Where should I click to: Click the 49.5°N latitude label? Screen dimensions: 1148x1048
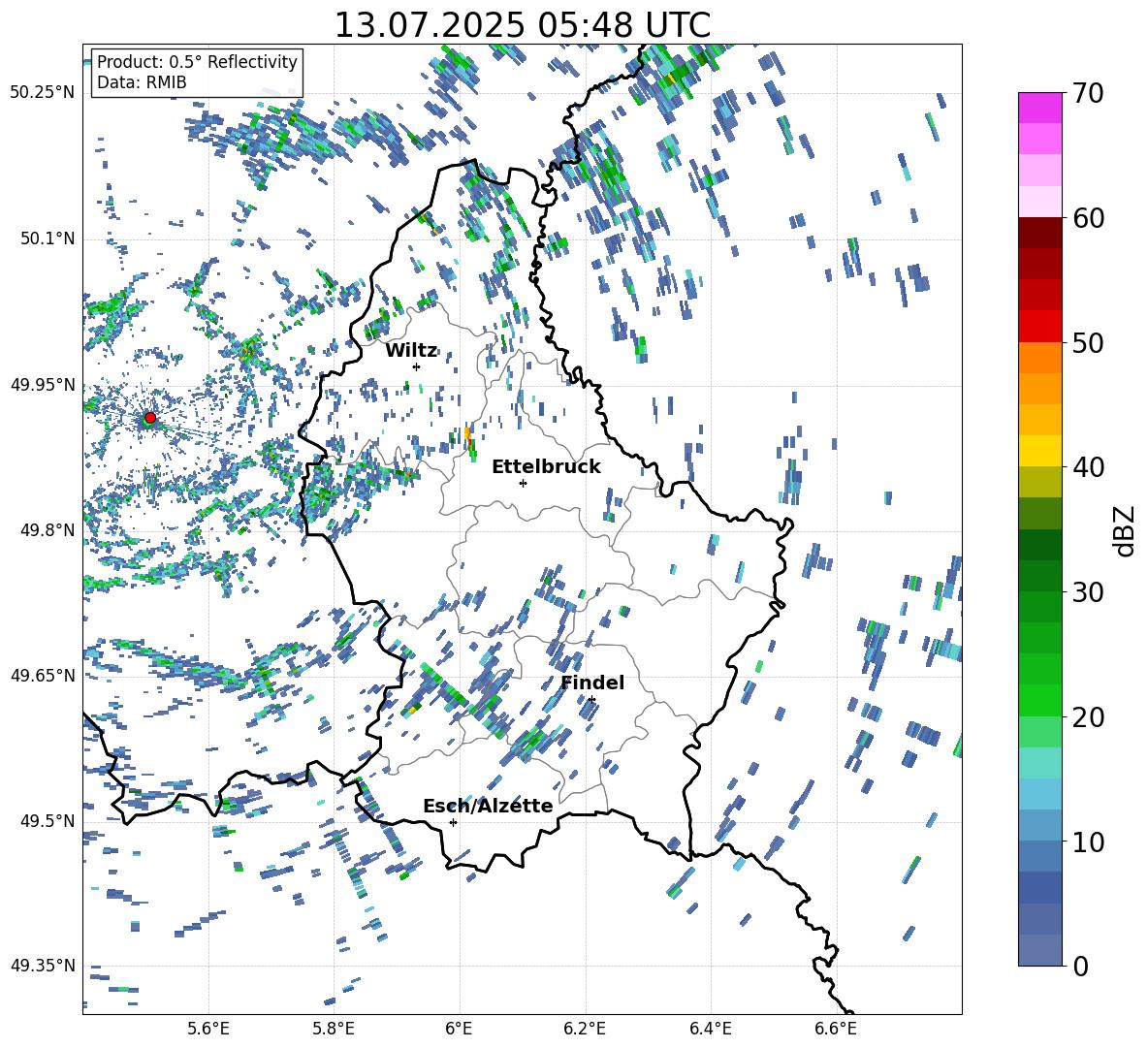pos(47,820)
